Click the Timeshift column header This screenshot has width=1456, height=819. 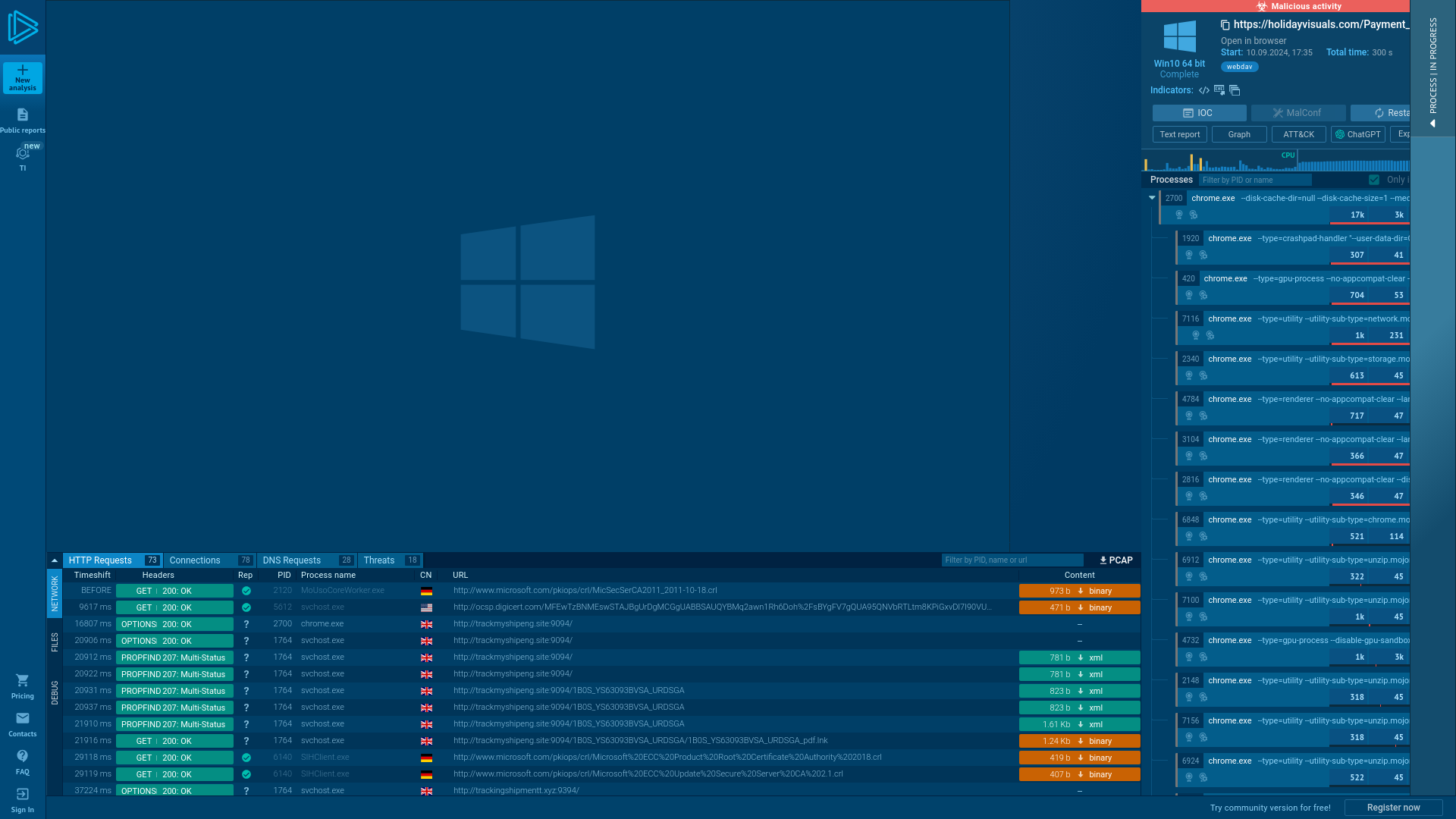click(92, 575)
